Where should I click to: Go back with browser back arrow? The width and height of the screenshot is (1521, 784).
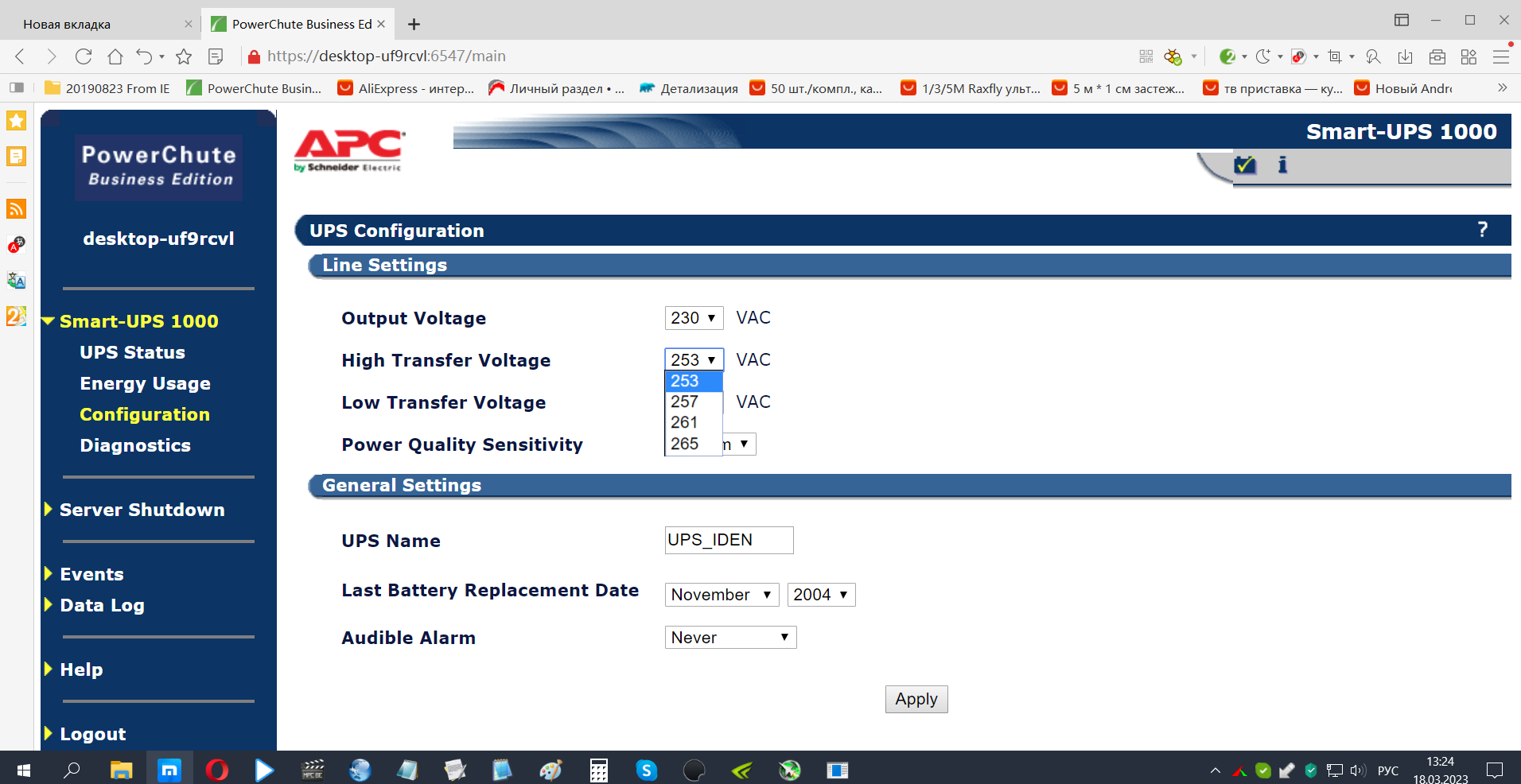21,56
